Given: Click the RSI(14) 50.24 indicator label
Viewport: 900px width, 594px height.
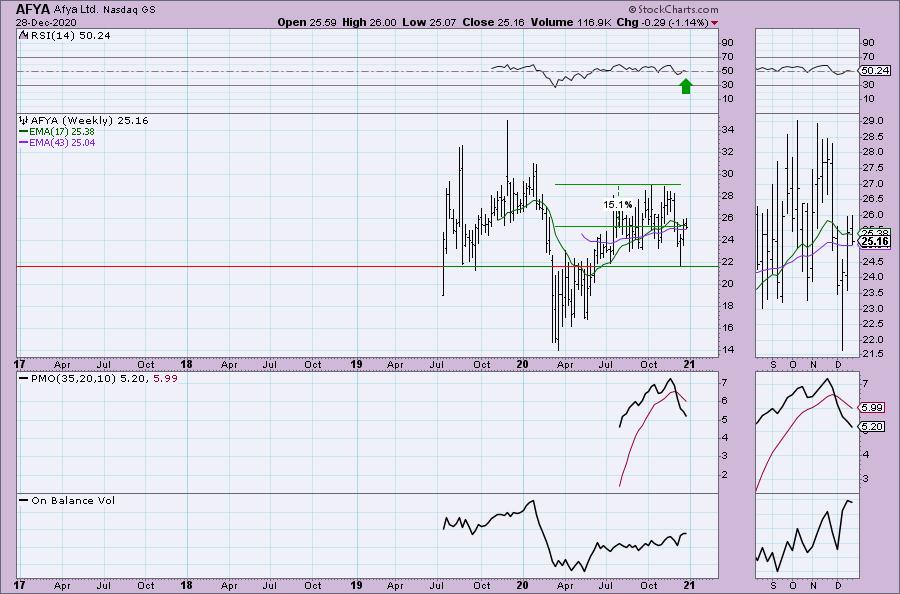Looking at the screenshot, I should pyautogui.click(x=70, y=36).
